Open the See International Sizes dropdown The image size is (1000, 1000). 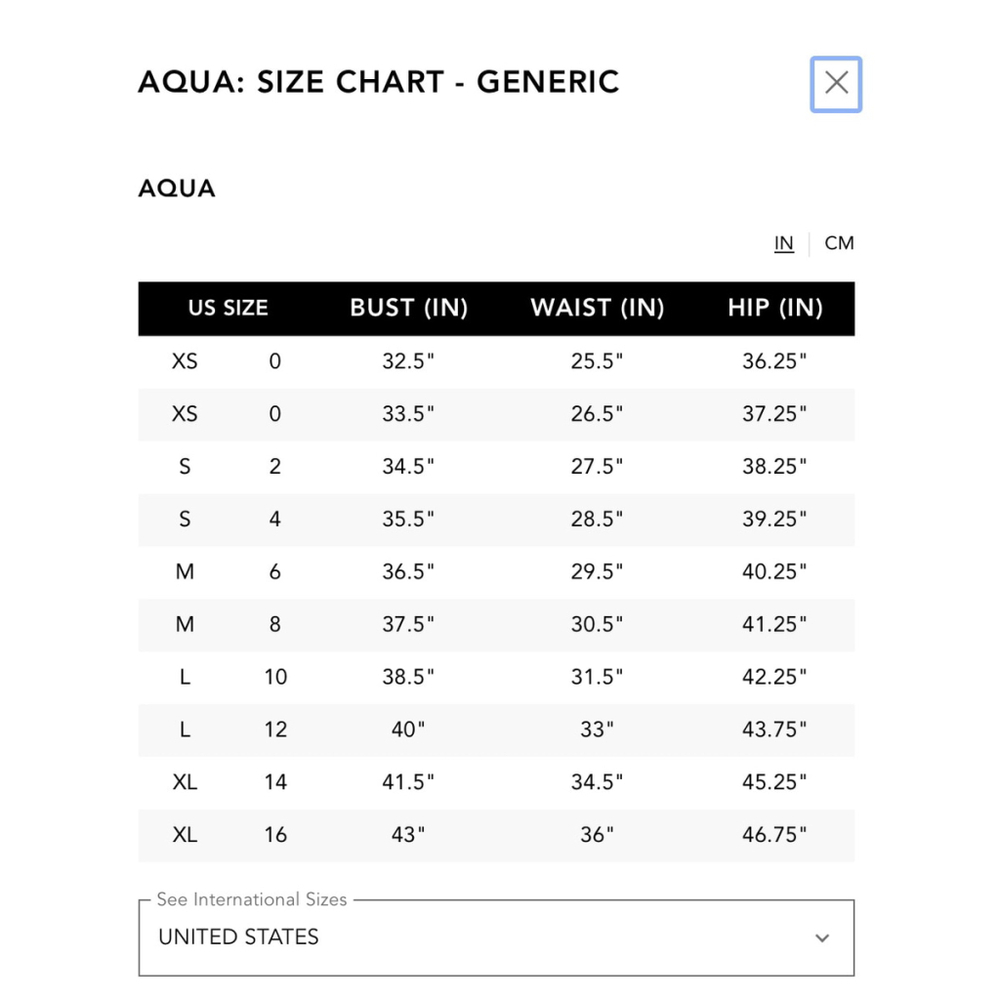click(x=496, y=937)
